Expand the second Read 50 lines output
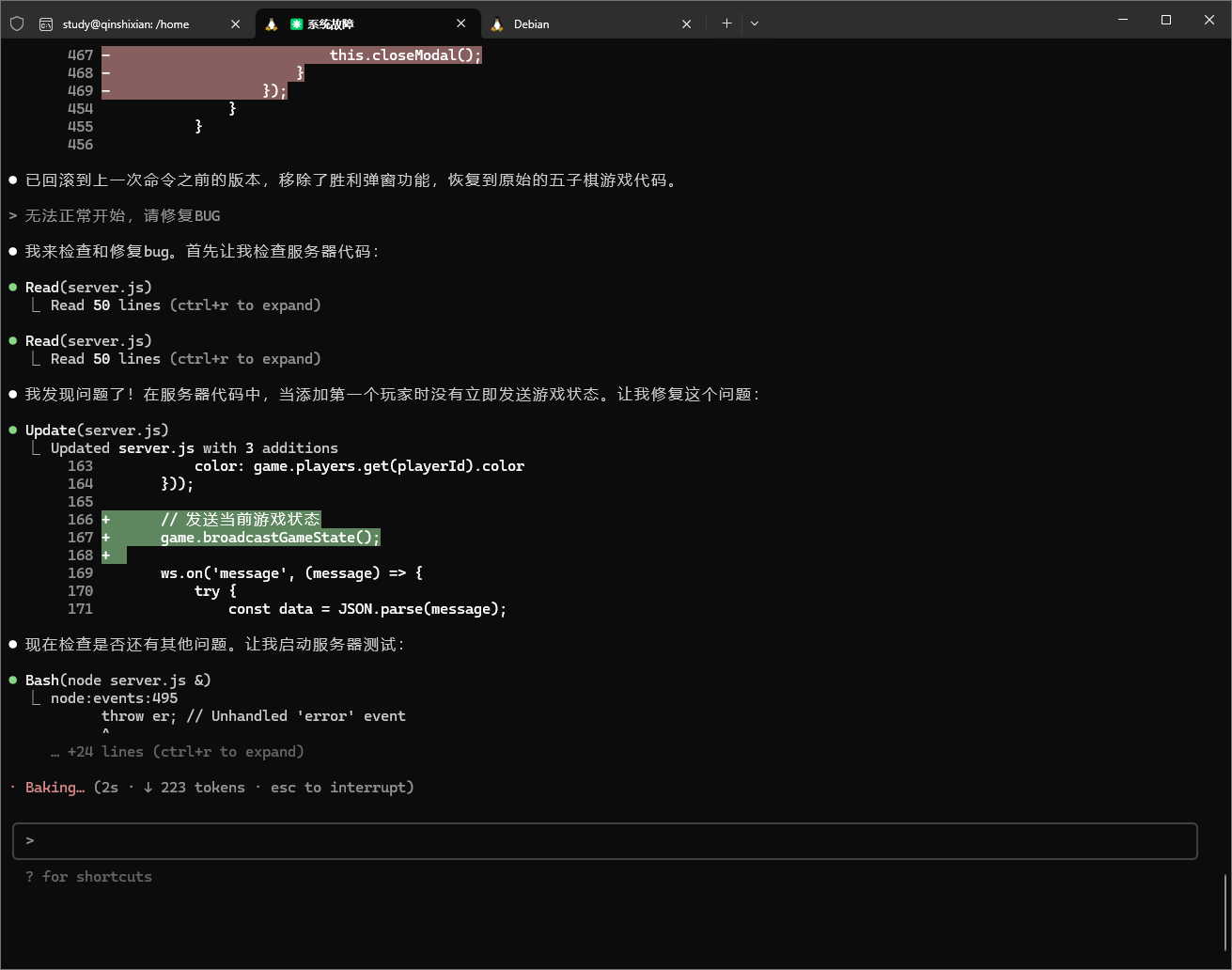 click(x=185, y=359)
